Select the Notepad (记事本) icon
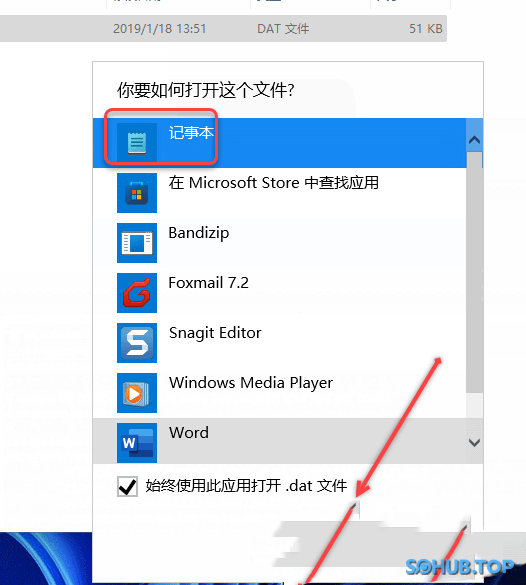 tap(137, 143)
